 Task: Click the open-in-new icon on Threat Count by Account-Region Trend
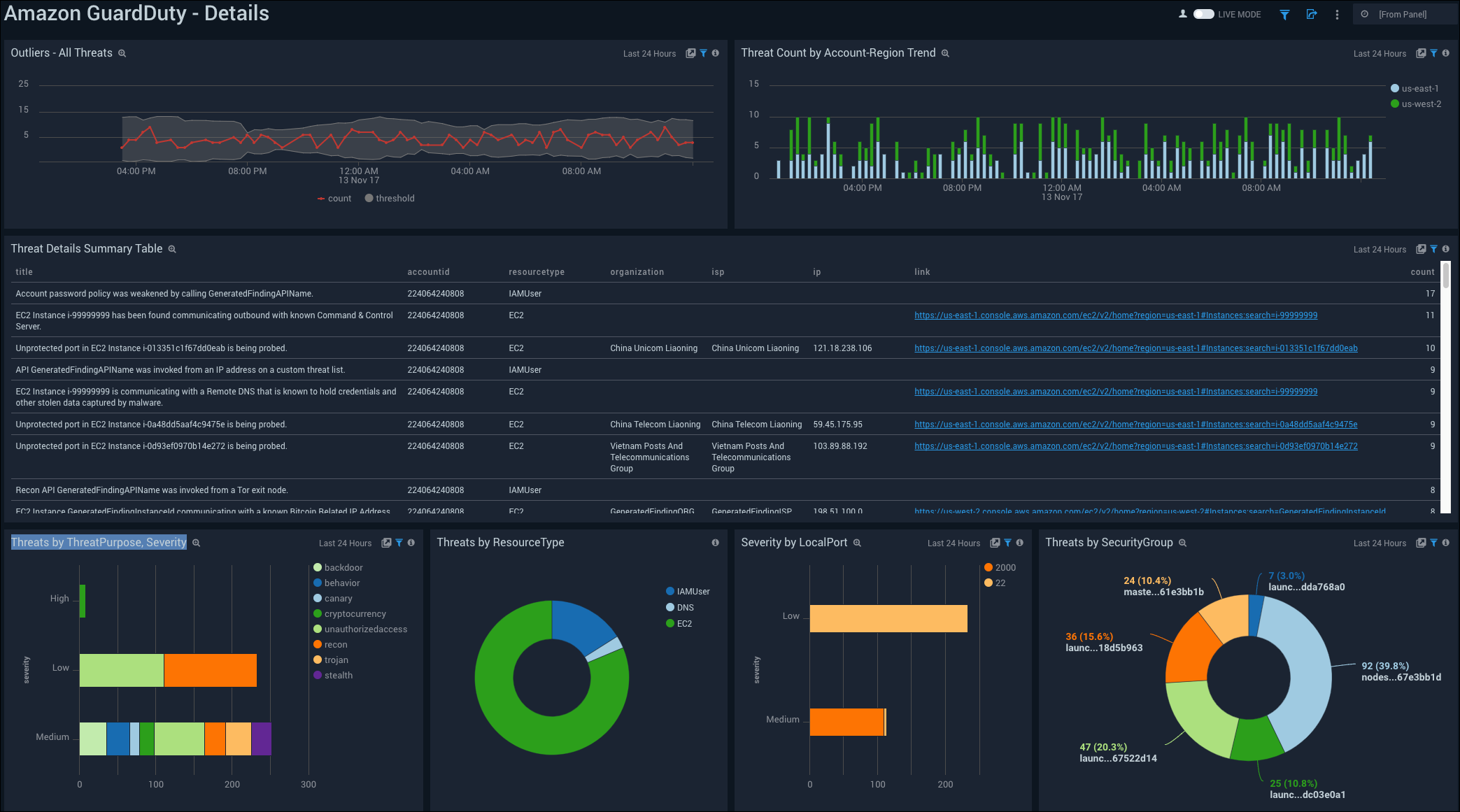click(x=1421, y=53)
